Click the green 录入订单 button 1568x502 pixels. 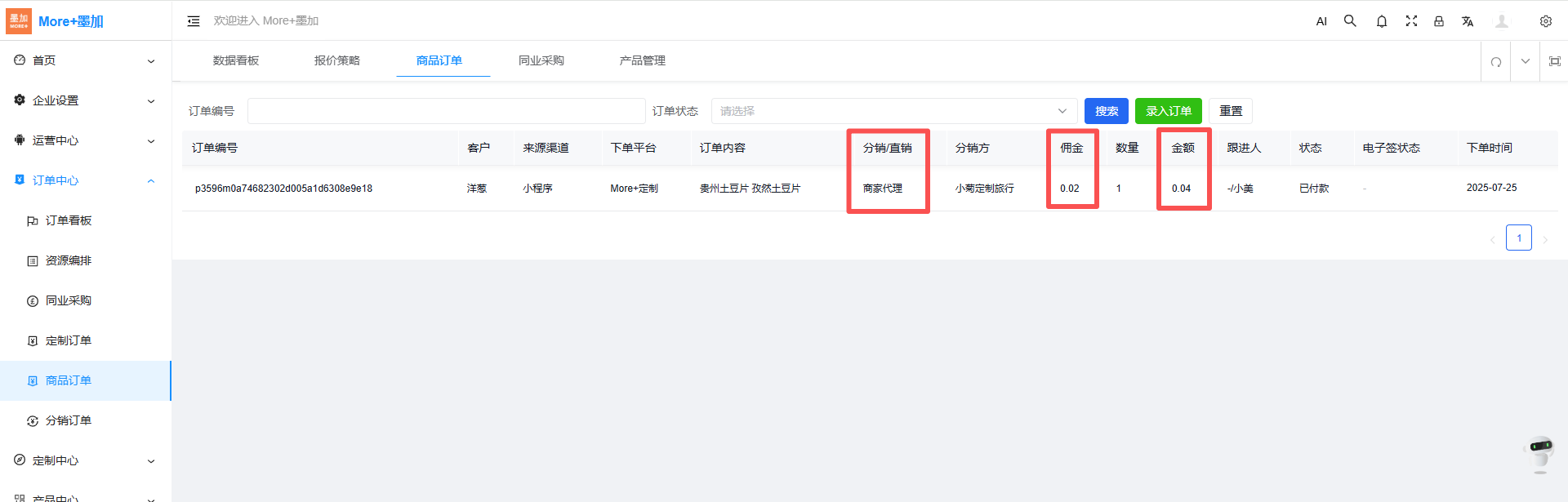(x=1168, y=111)
